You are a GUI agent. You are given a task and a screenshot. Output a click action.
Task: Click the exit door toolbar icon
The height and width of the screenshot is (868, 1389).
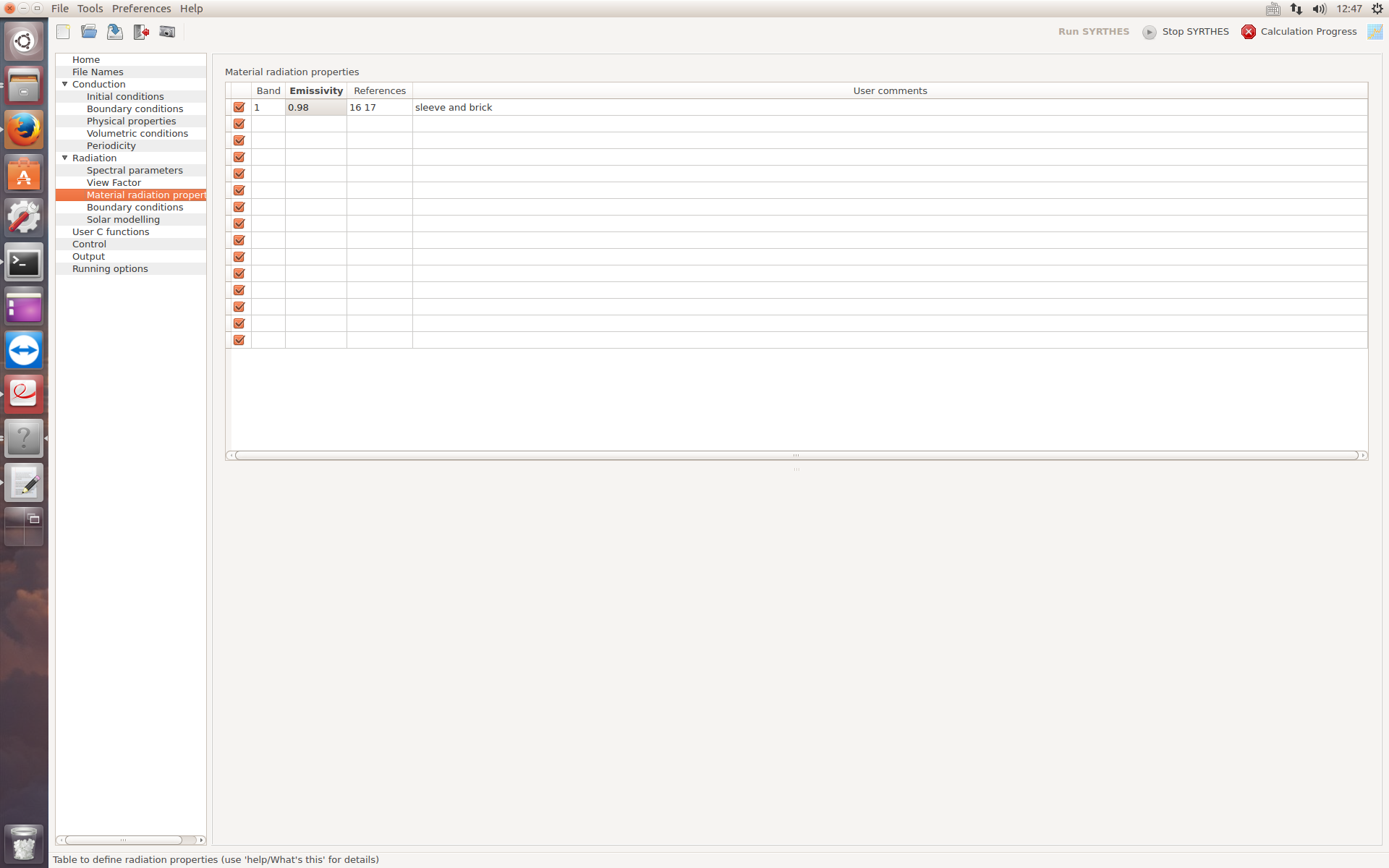pos(141,32)
